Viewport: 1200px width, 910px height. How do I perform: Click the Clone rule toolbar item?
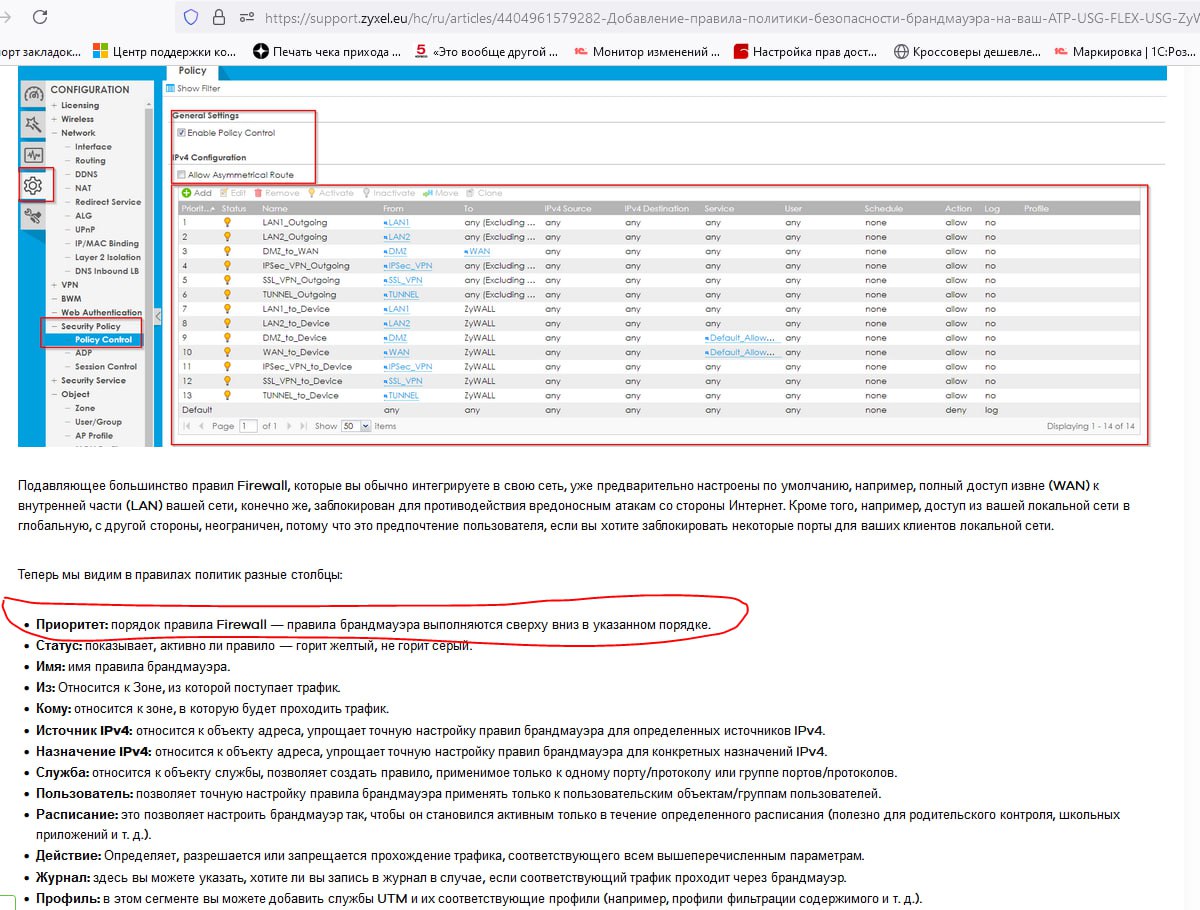[x=484, y=193]
